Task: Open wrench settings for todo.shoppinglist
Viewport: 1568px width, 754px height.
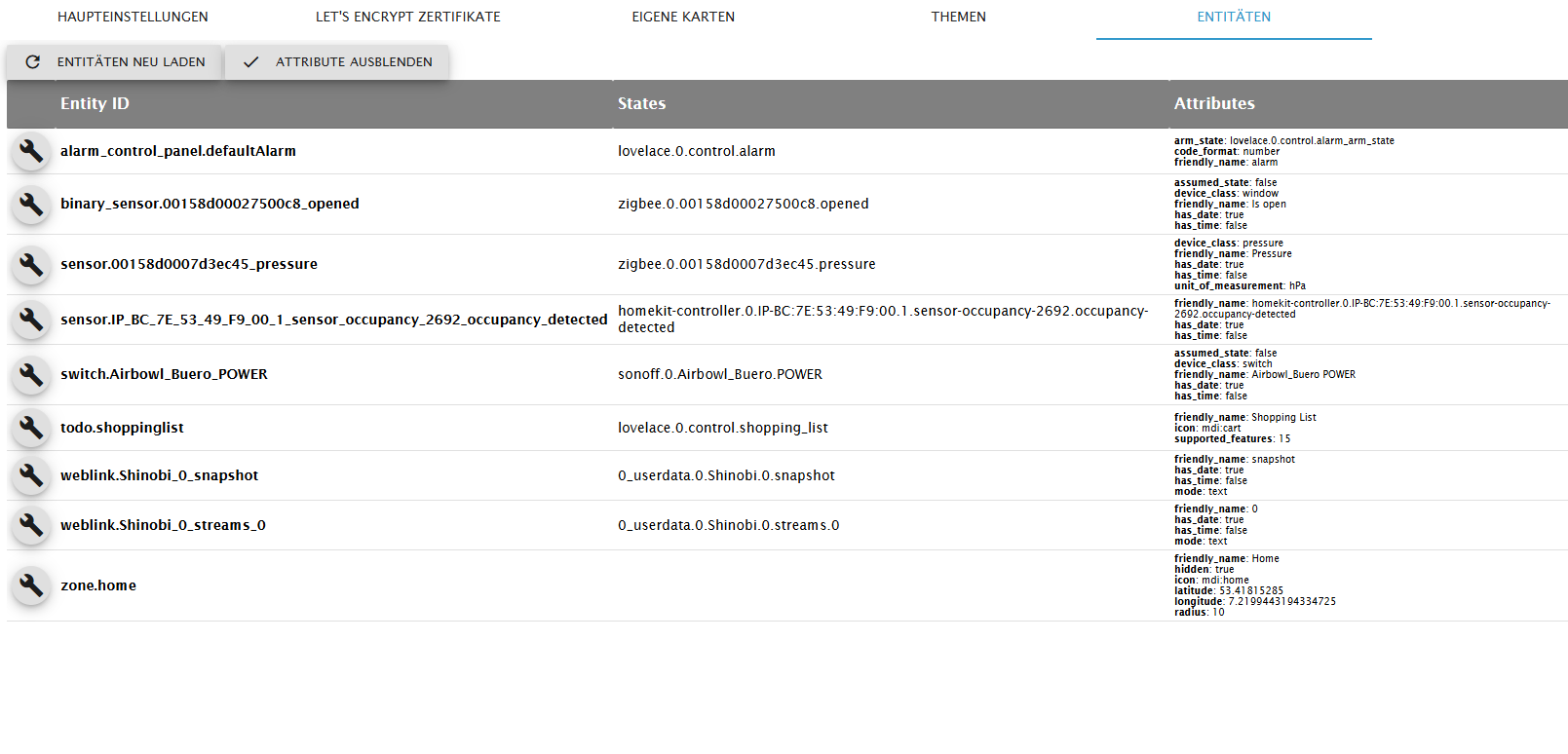Action: tap(31, 427)
